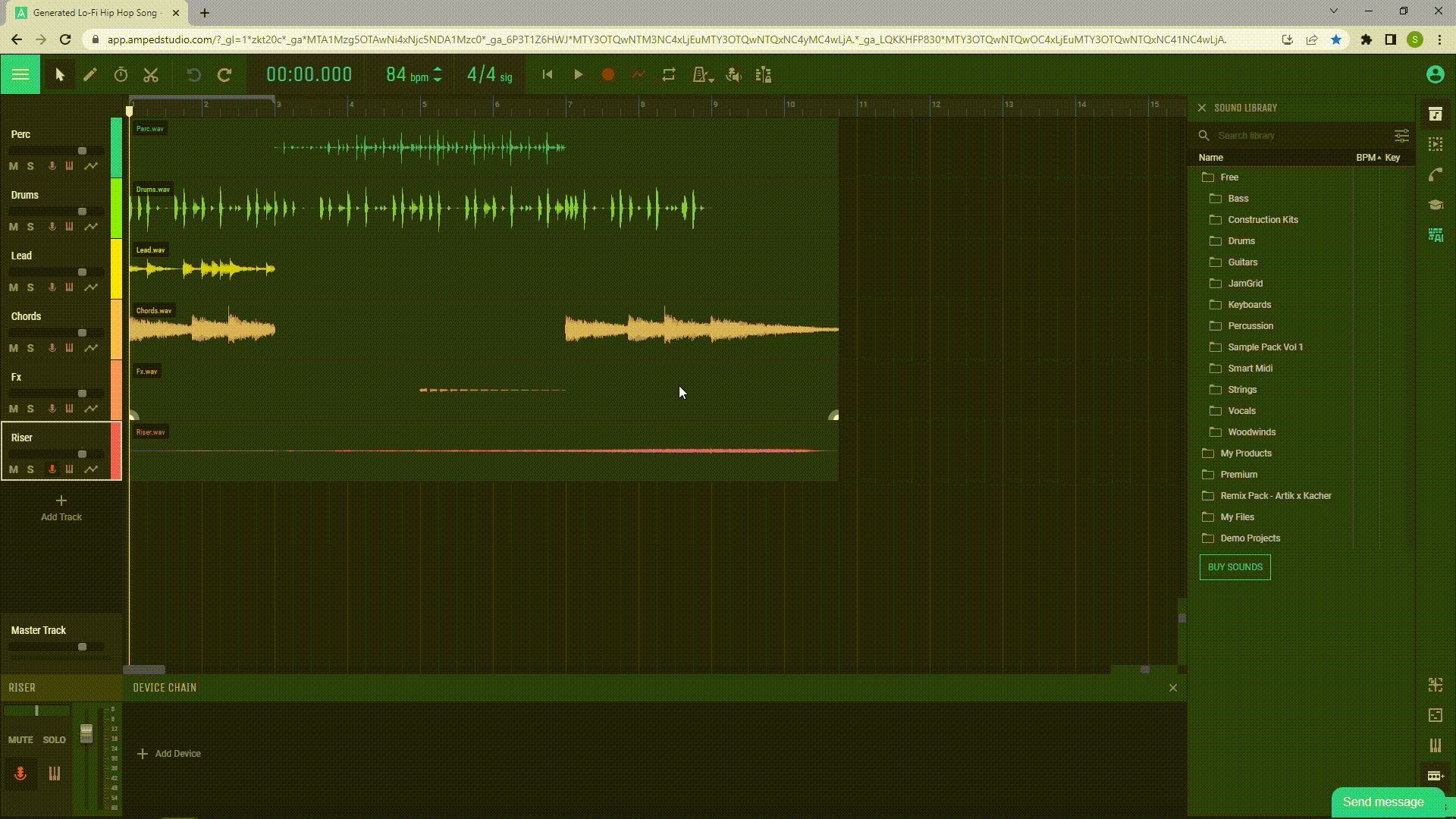
Task: Solo the Lead track
Action: (x=30, y=287)
